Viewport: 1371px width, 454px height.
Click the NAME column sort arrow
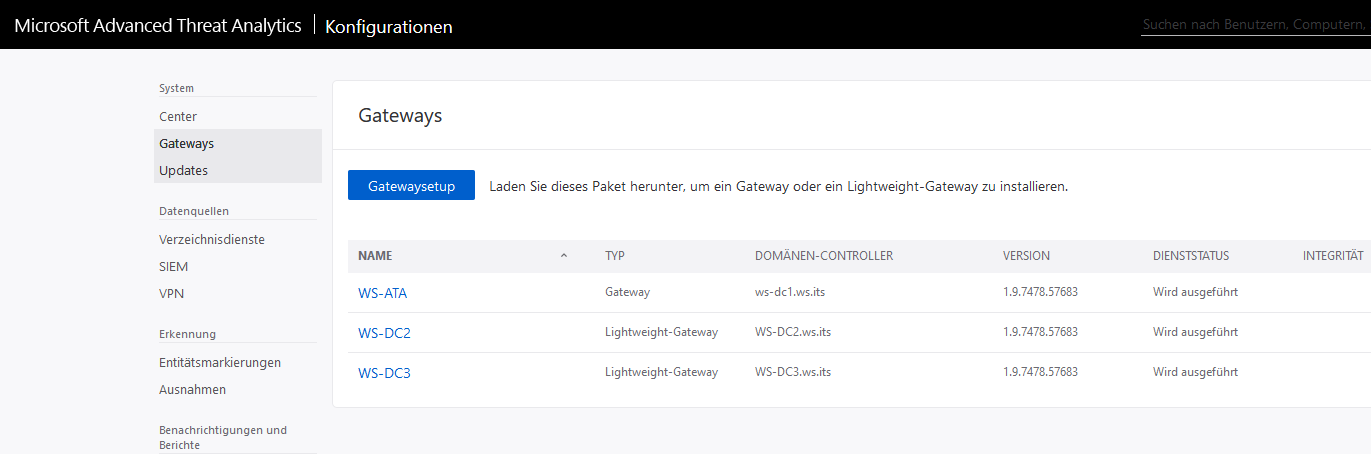click(x=564, y=256)
